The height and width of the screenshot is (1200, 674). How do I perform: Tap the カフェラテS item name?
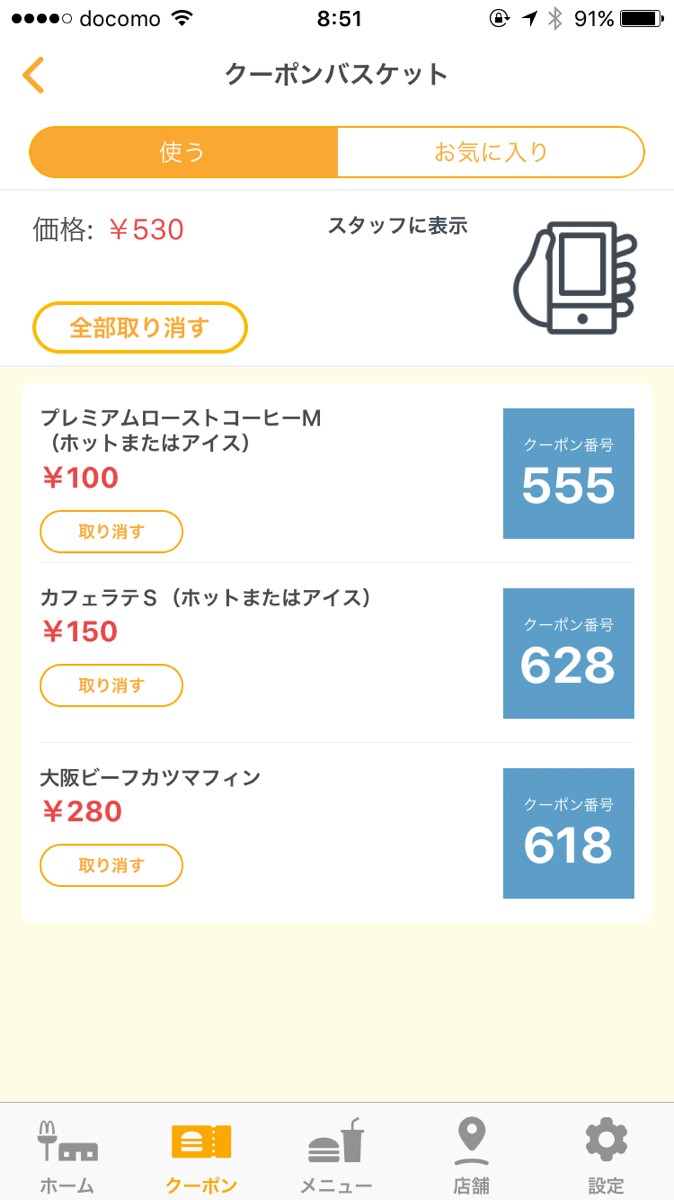tap(206, 598)
